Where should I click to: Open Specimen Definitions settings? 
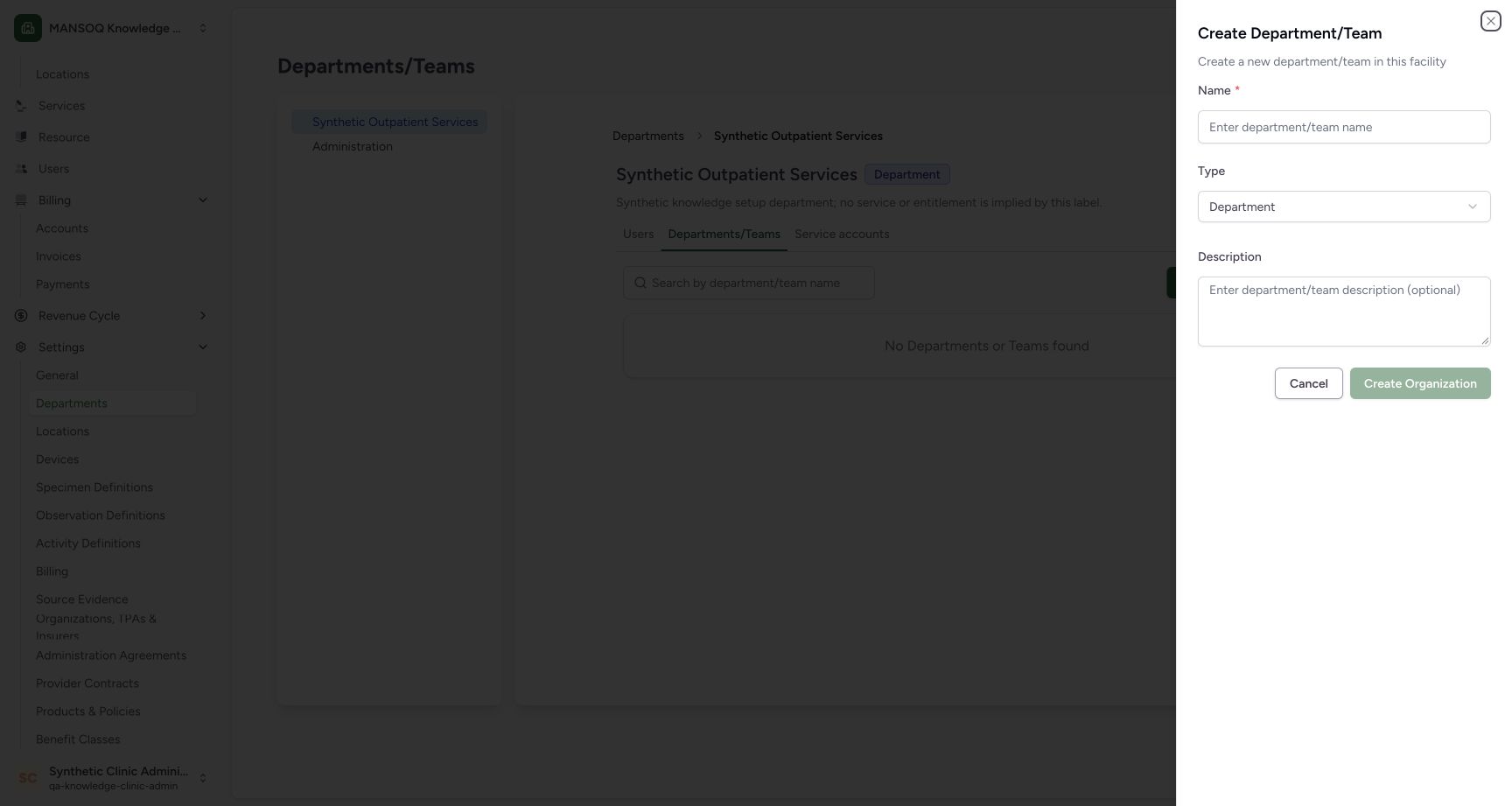[x=94, y=487]
